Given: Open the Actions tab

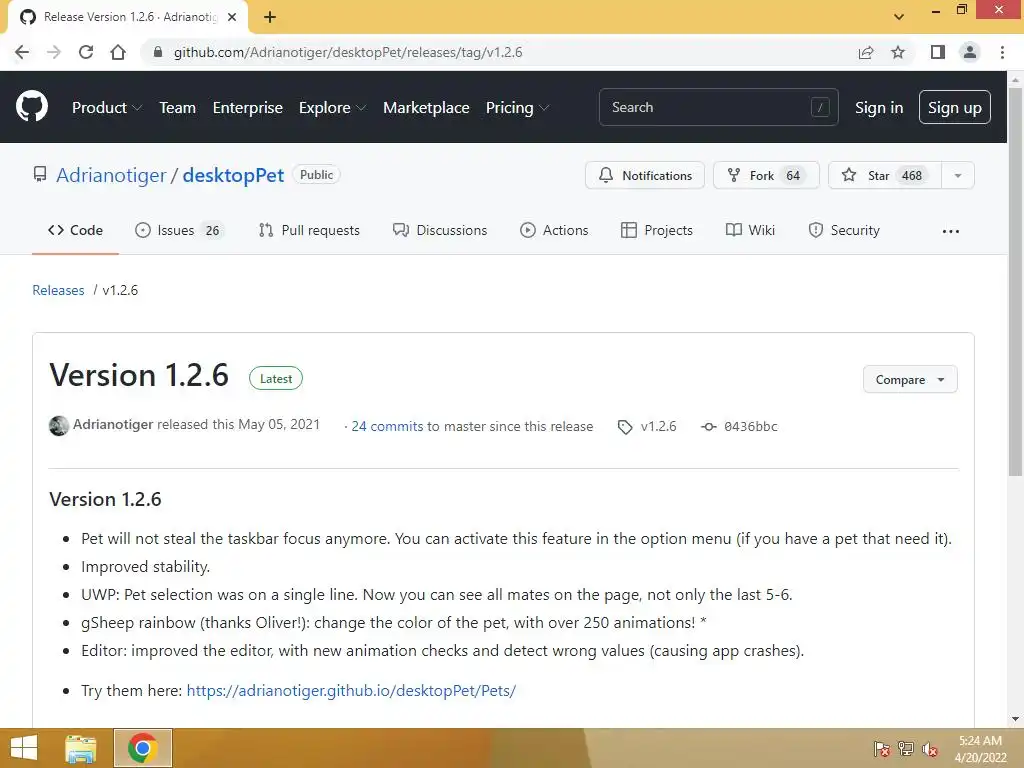Looking at the screenshot, I should point(554,231).
